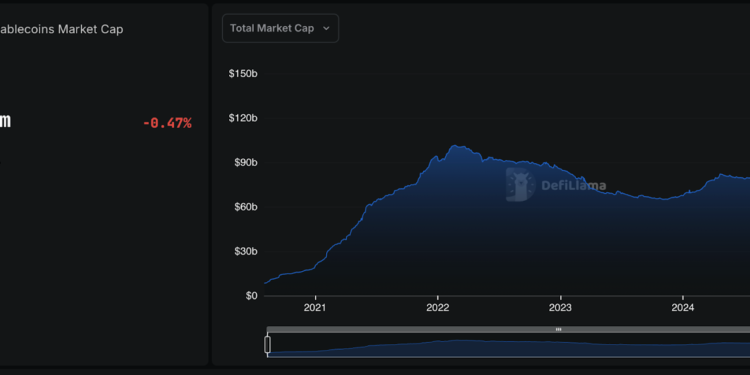Viewport: 750px width, 375px height.
Task: Click the -0.47% change value
Action: (167, 123)
